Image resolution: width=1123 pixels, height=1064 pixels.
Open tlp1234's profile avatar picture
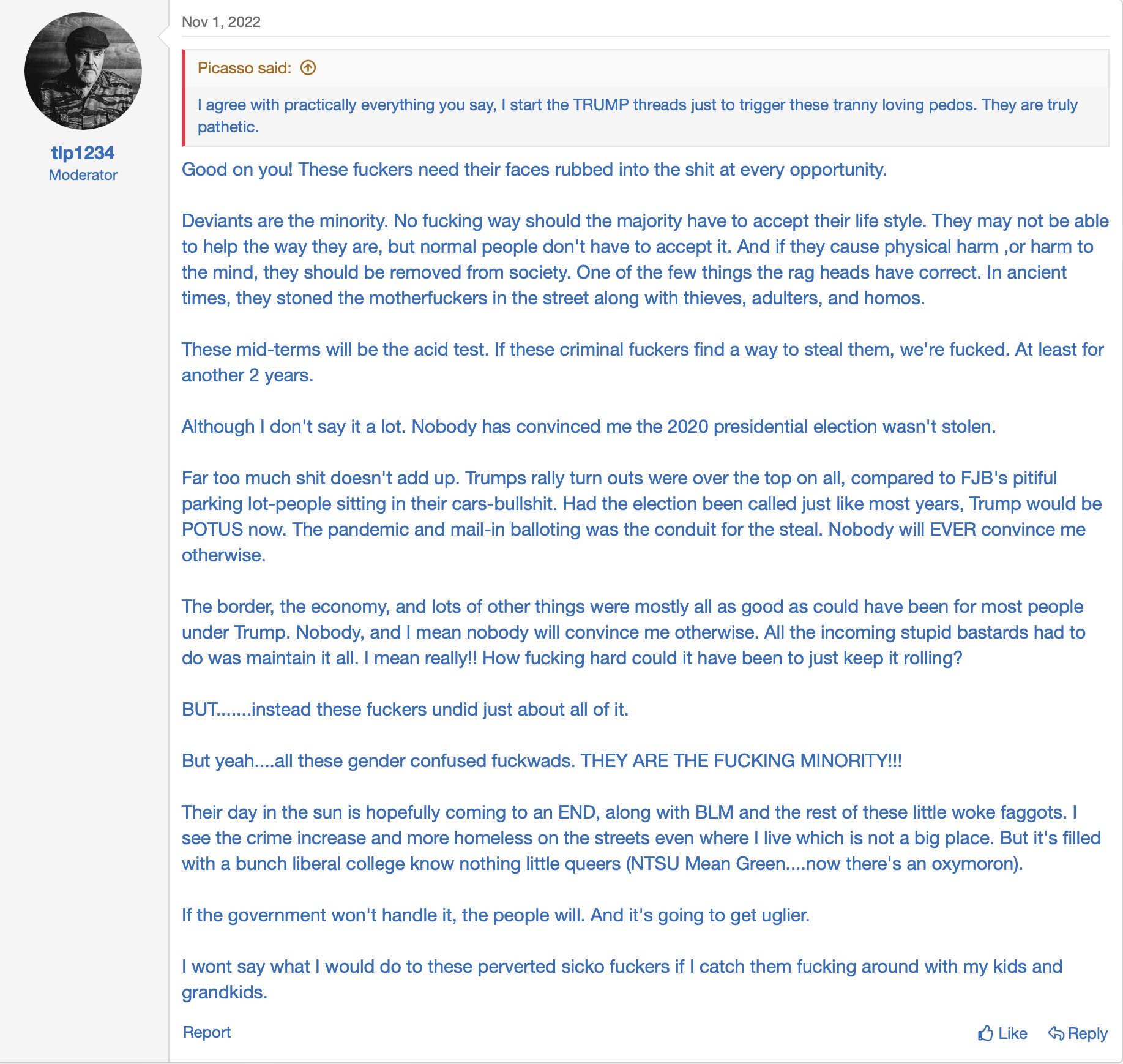(83, 71)
